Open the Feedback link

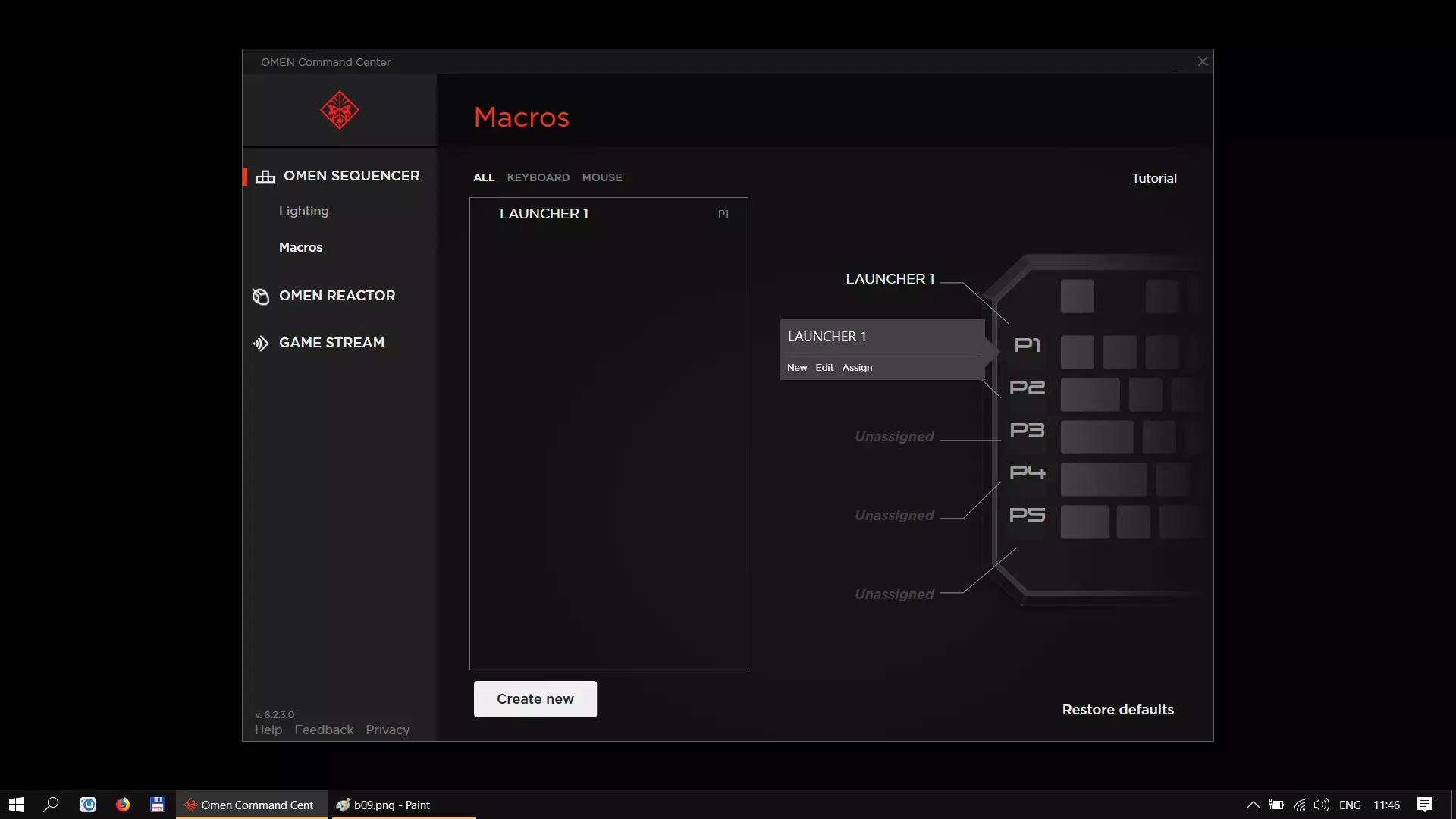(x=324, y=730)
